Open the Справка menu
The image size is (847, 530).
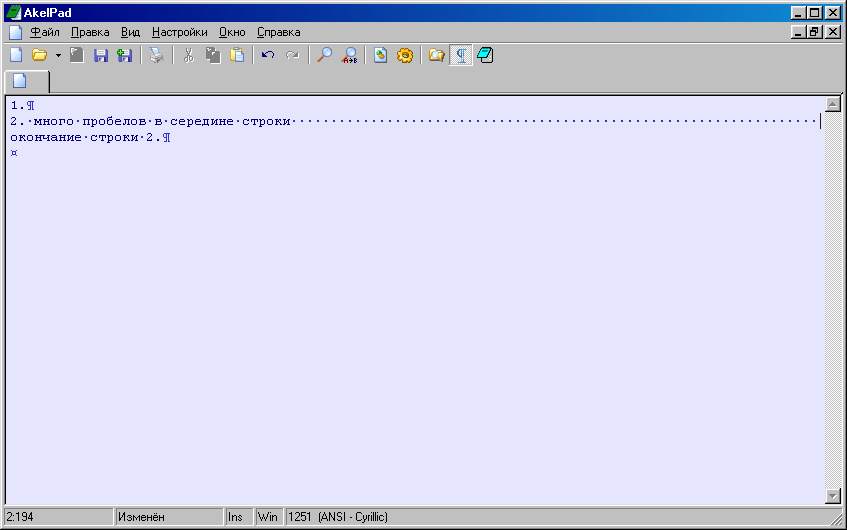tap(278, 32)
